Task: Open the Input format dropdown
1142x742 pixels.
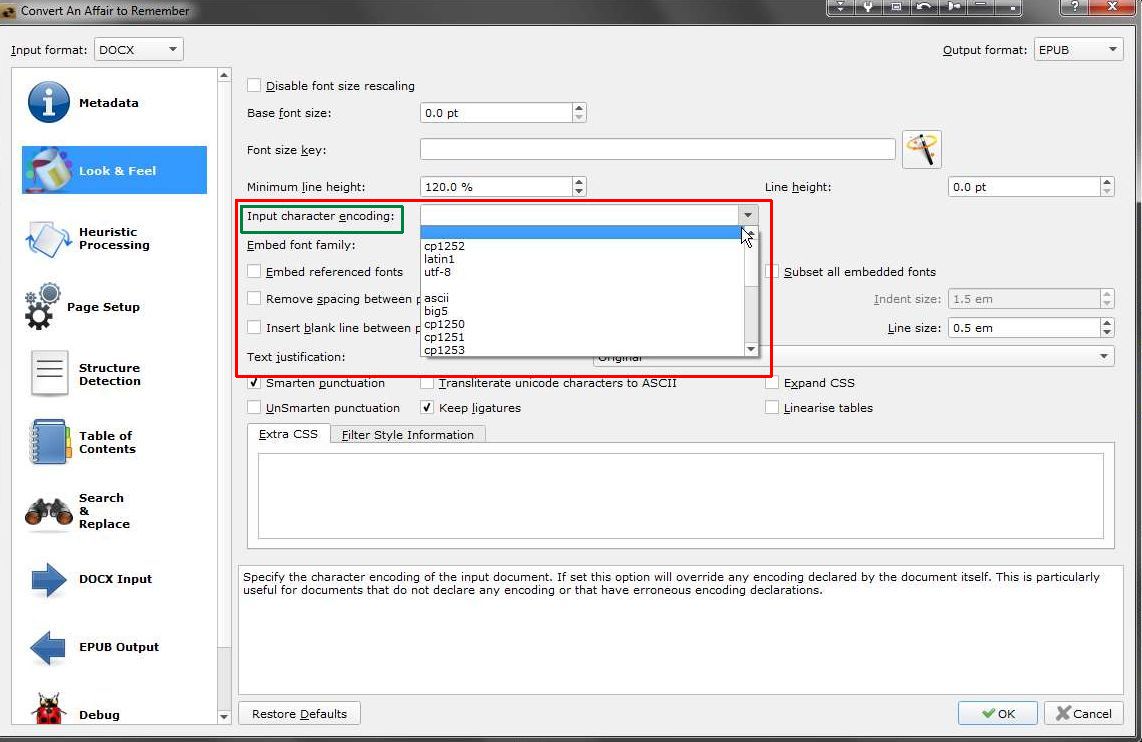Action: tap(138, 50)
